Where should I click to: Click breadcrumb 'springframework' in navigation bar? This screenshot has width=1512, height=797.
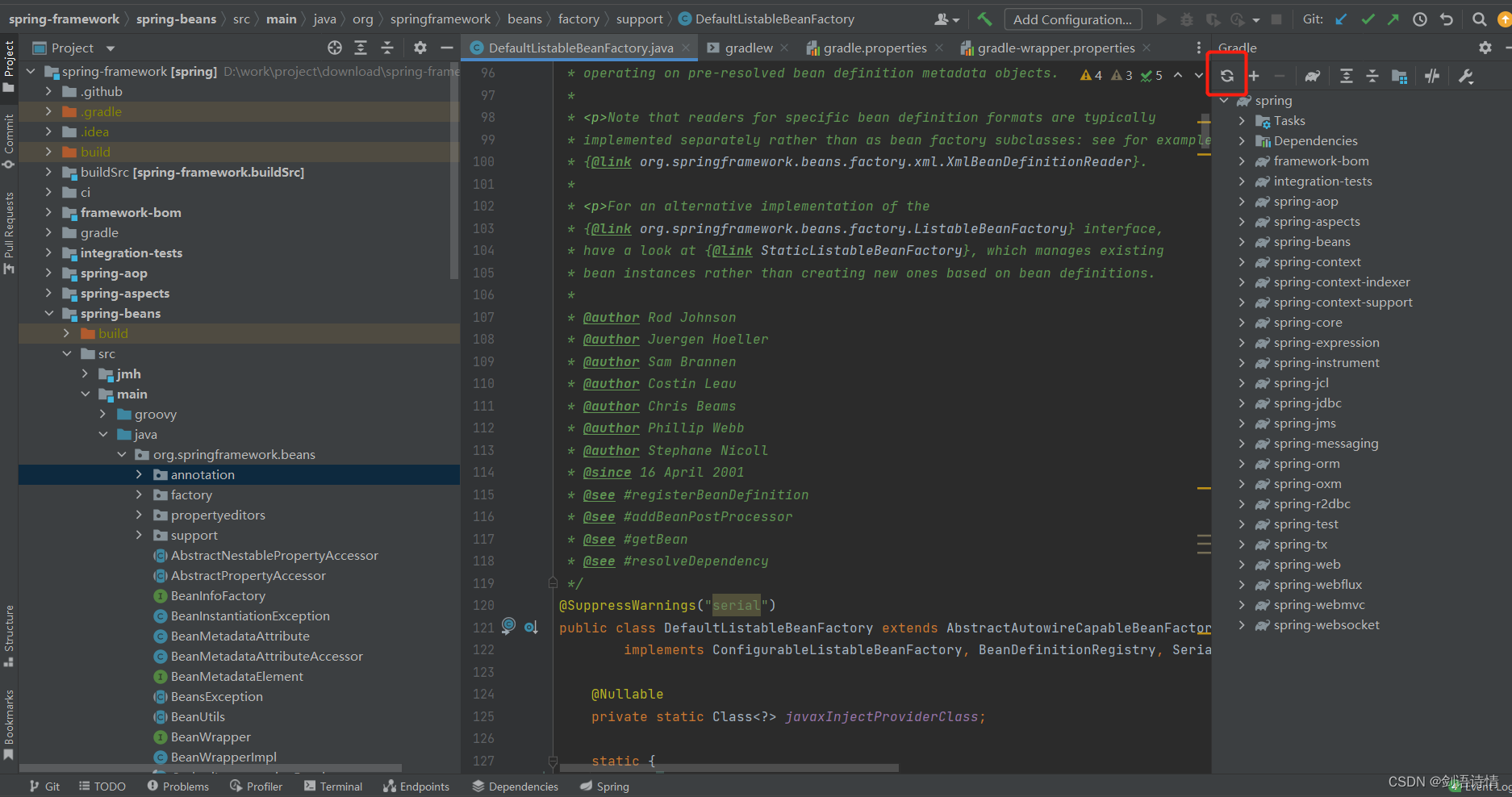pos(441,19)
